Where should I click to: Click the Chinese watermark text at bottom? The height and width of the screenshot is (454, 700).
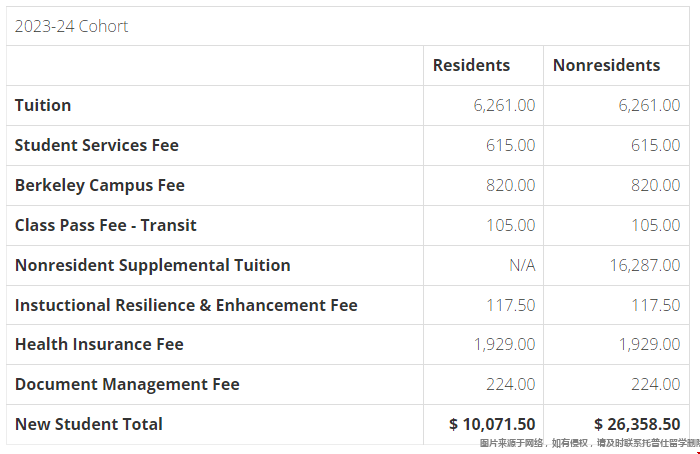pyautogui.click(x=589, y=443)
